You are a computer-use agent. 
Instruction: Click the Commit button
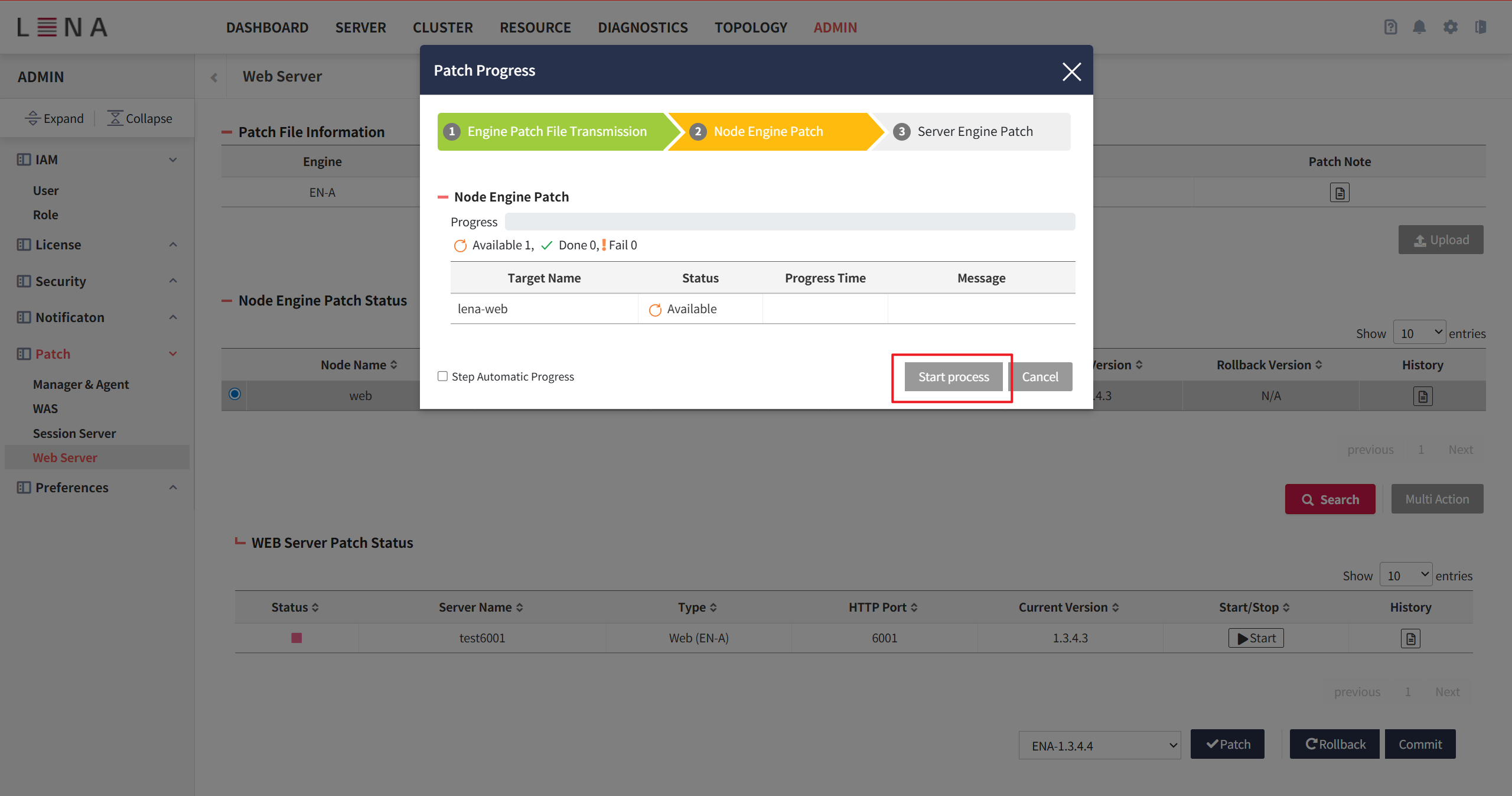(x=1420, y=745)
